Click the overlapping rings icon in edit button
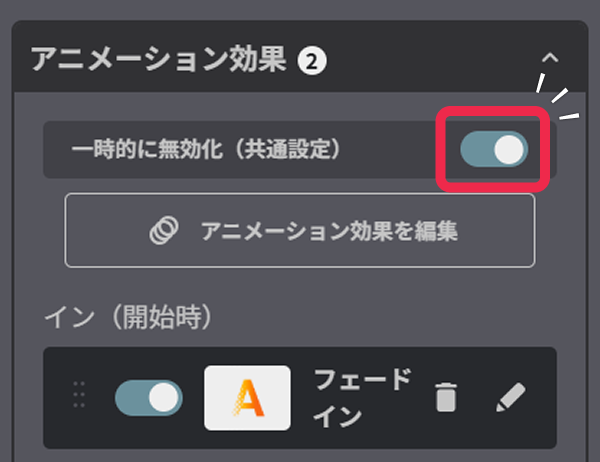The height and width of the screenshot is (462, 600). click(164, 230)
